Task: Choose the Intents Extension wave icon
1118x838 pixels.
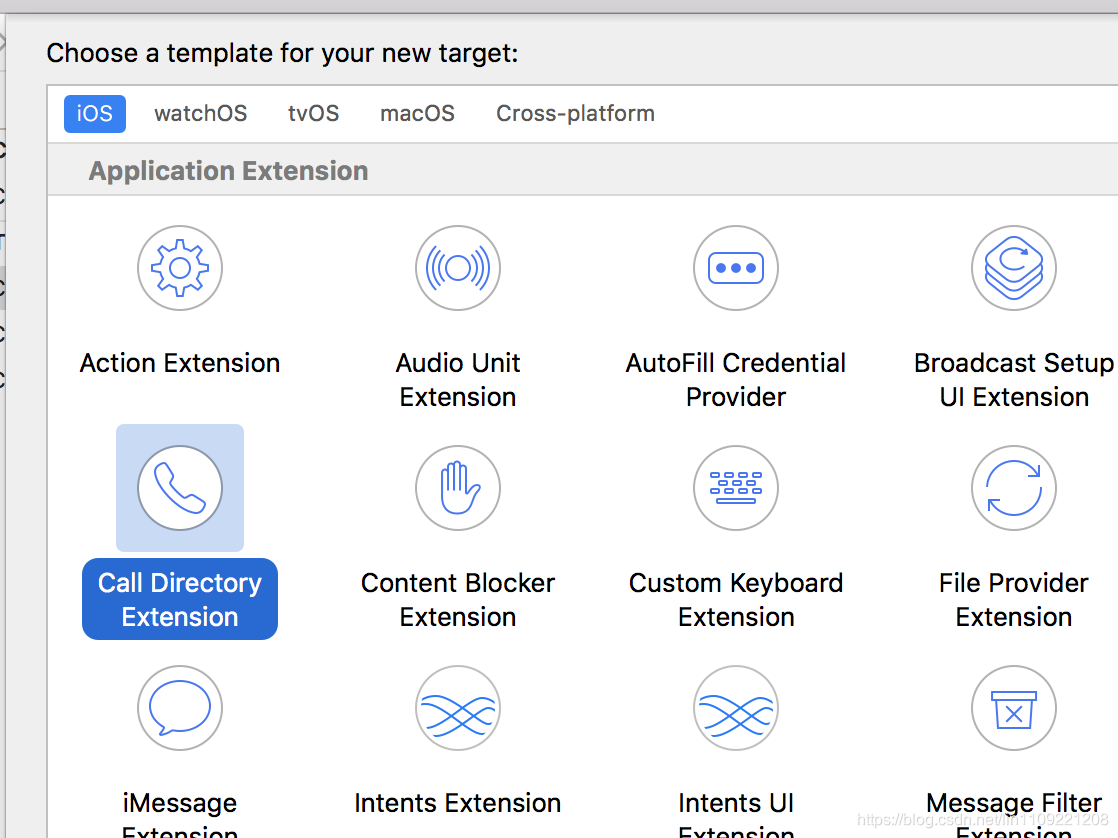Action: point(458,708)
